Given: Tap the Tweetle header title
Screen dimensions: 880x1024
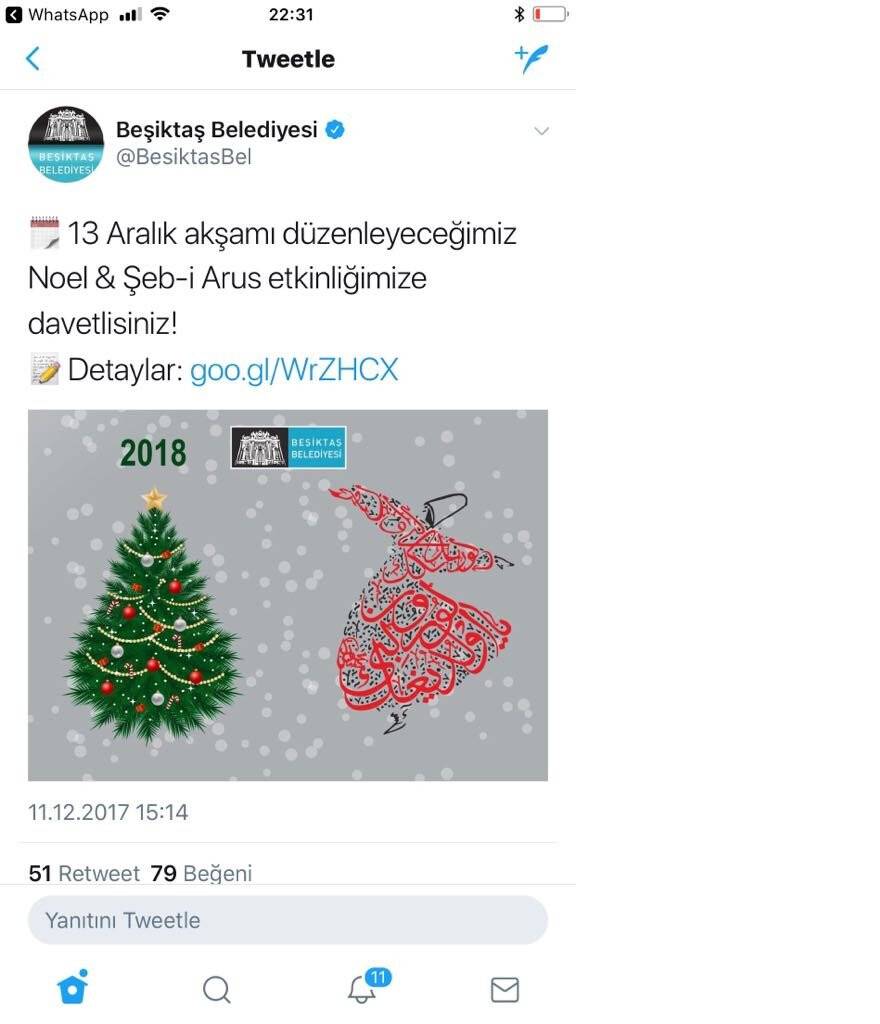Looking at the screenshot, I should point(289,59).
